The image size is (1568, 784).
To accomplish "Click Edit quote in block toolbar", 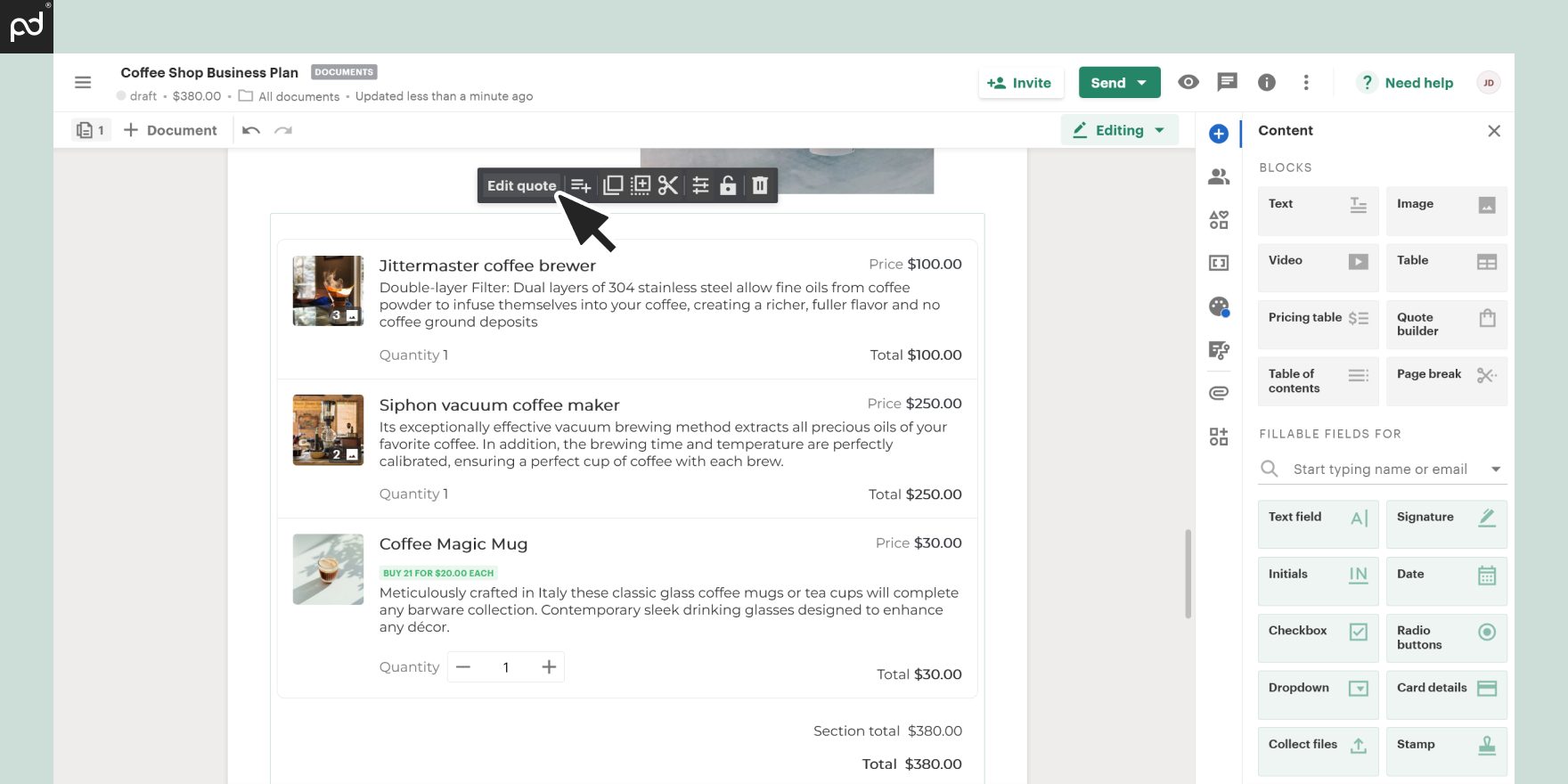I will tap(521, 185).
